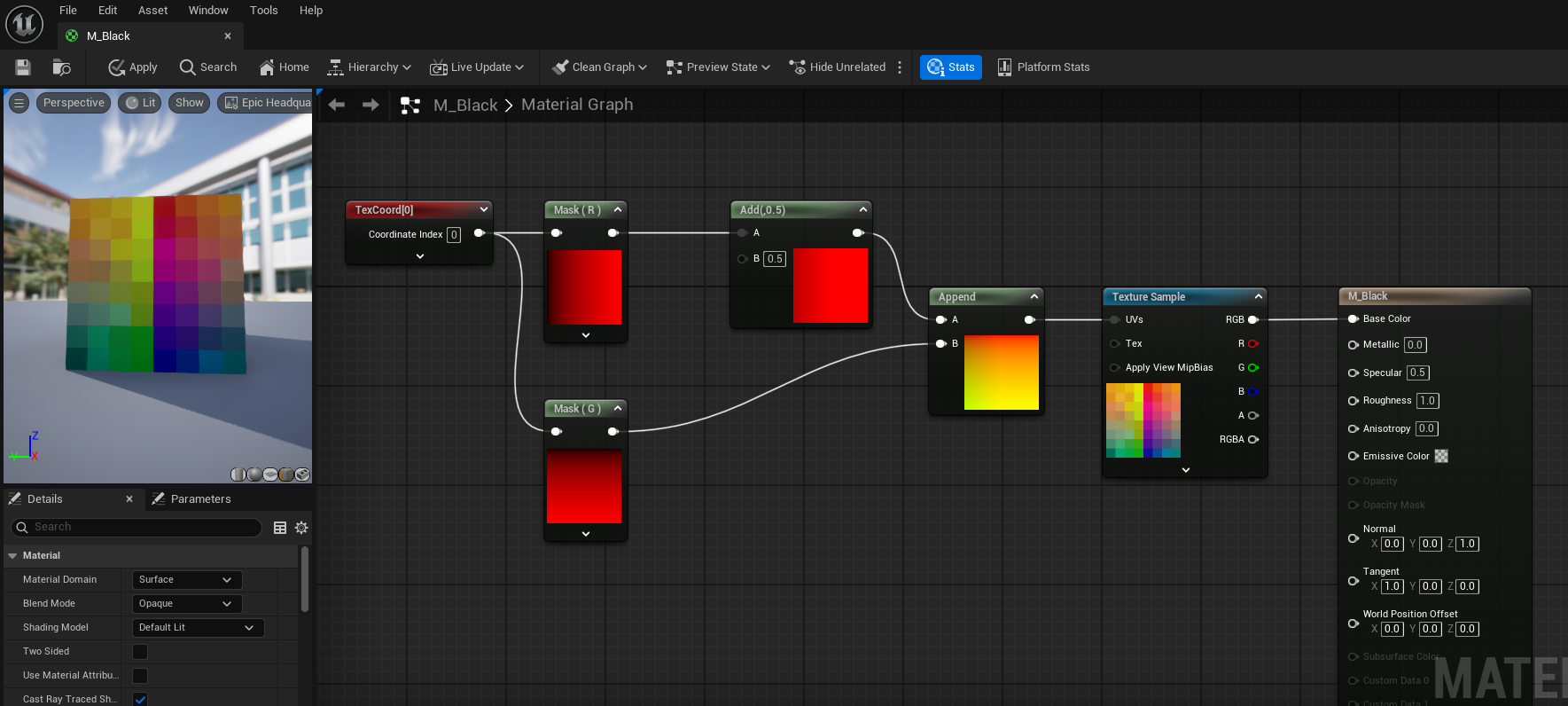
Task: Toggle the Stats button off
Action: click(x=951, y=67)
